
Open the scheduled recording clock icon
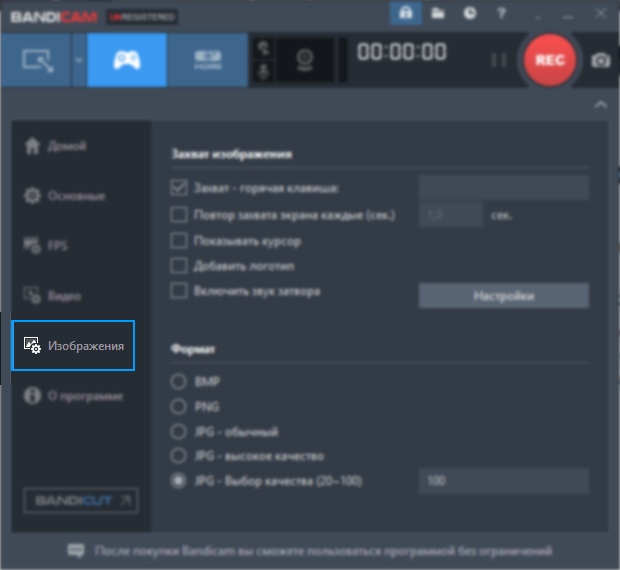click(x=470, y=13)
